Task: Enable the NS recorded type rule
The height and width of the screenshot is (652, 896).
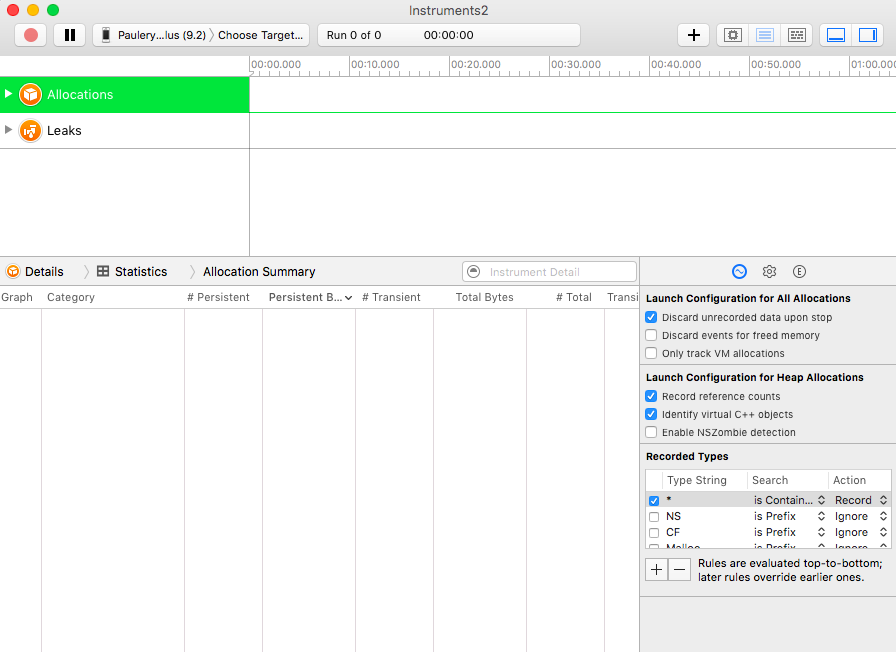Action: [x=654, y=517]
